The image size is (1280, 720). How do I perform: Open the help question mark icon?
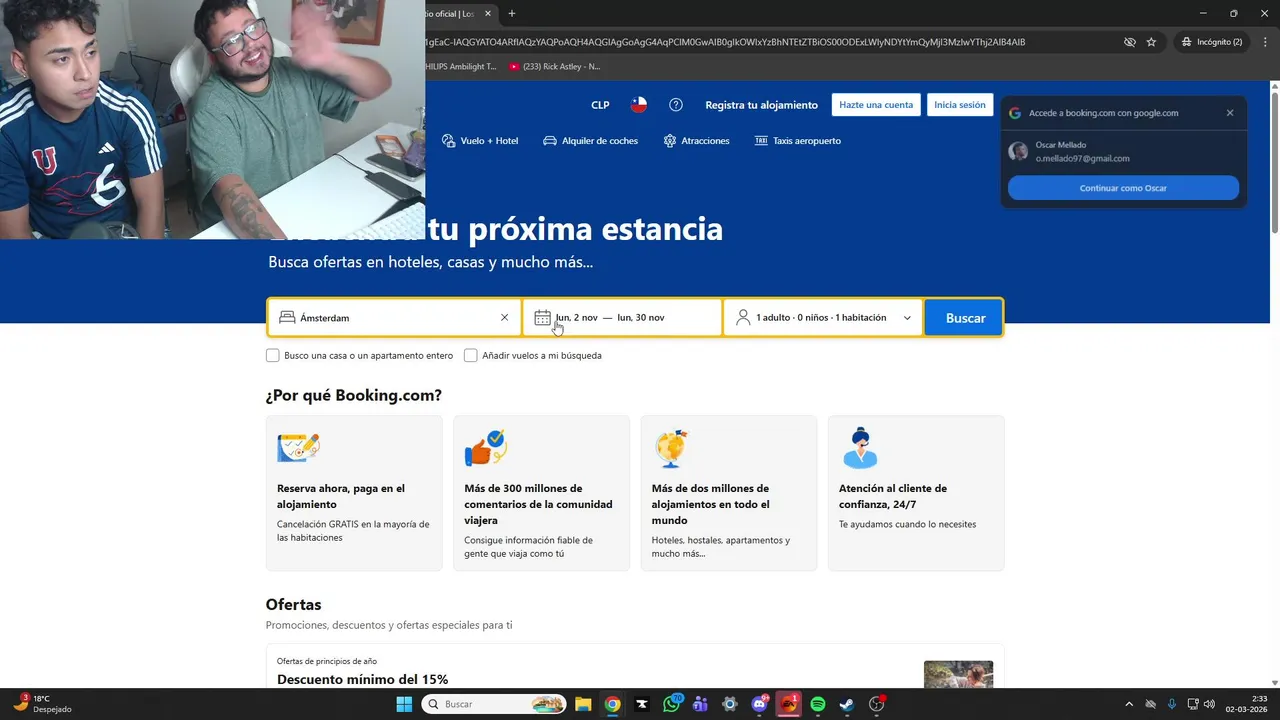[x=676, y=105]
